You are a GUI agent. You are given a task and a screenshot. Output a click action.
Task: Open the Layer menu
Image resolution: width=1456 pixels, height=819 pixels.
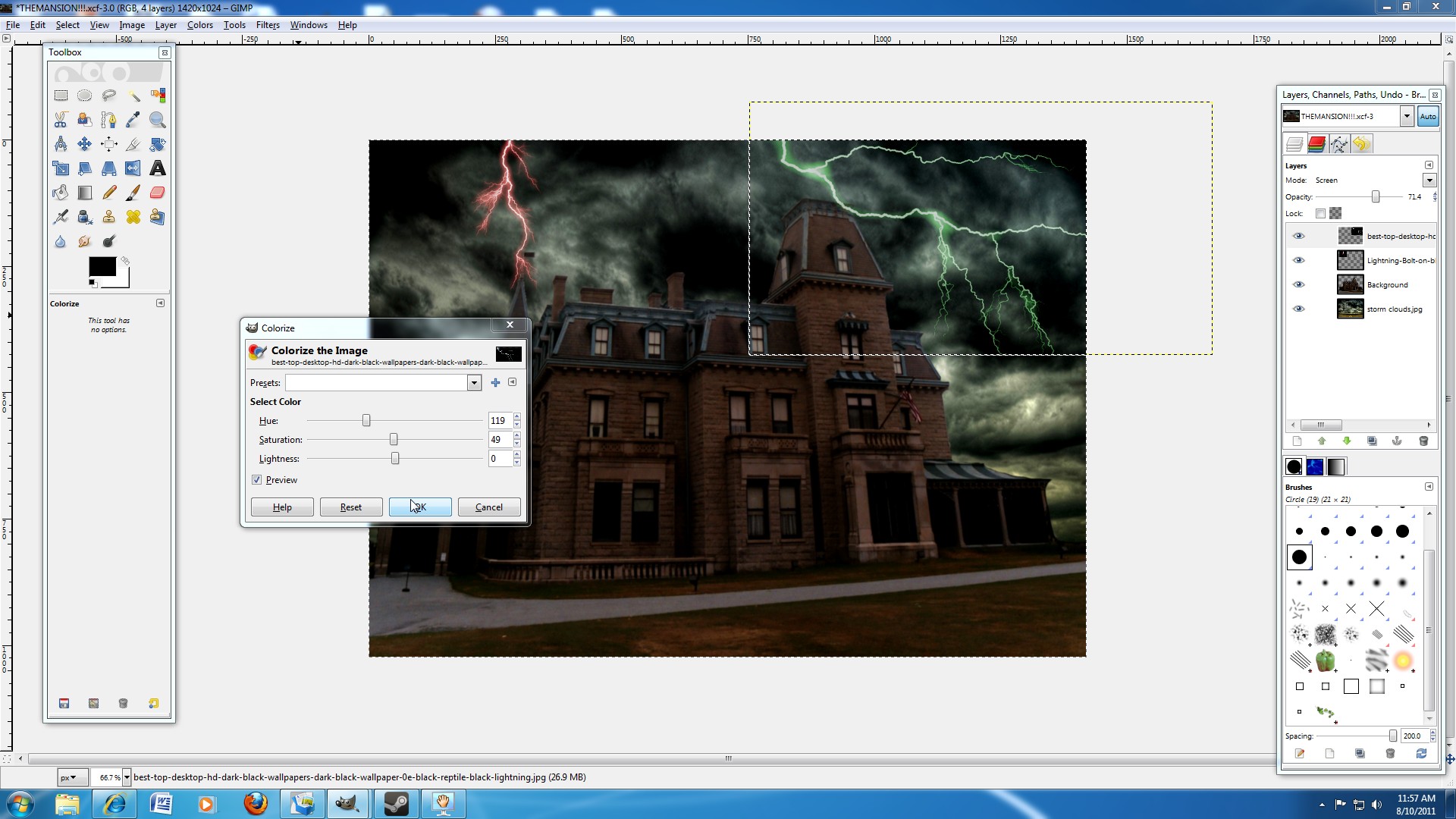pos(166,25)
